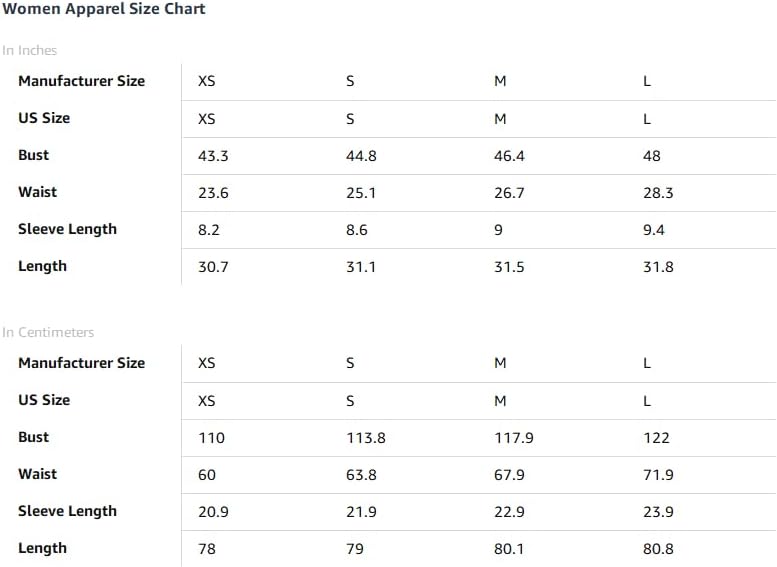Click the Sleeve Length header in centimeters table
The height and width of the screenshot is (567, 777).
(67, 511)
